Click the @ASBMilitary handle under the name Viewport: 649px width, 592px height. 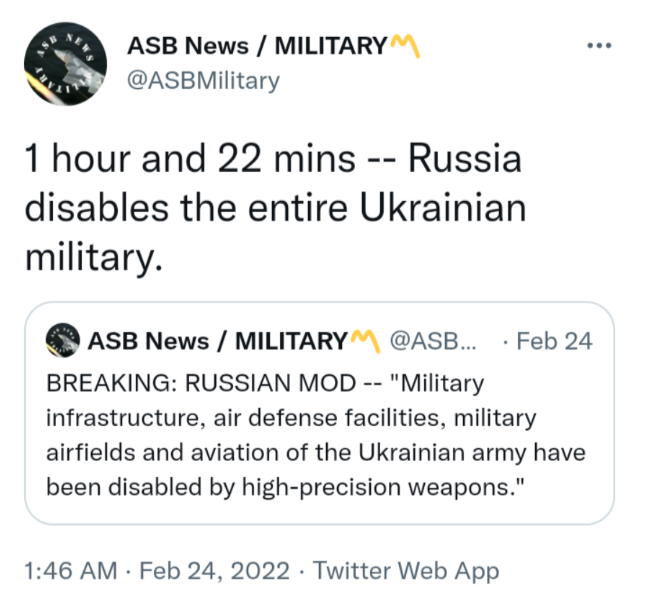[x=203, y=80]
